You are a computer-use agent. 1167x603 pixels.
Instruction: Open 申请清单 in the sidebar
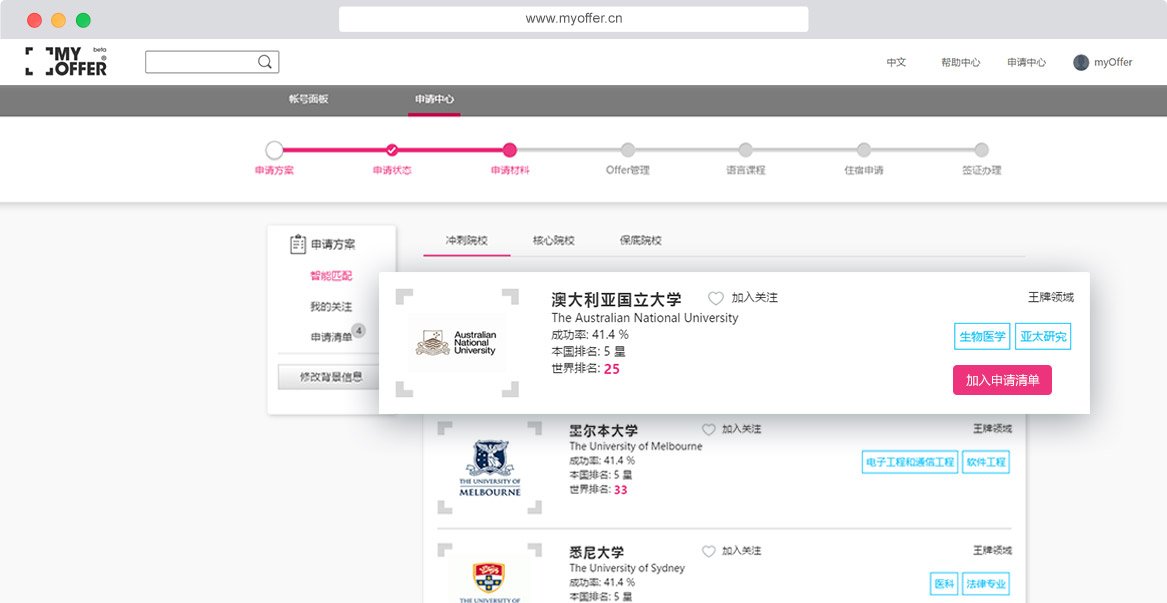pos(331,337)
